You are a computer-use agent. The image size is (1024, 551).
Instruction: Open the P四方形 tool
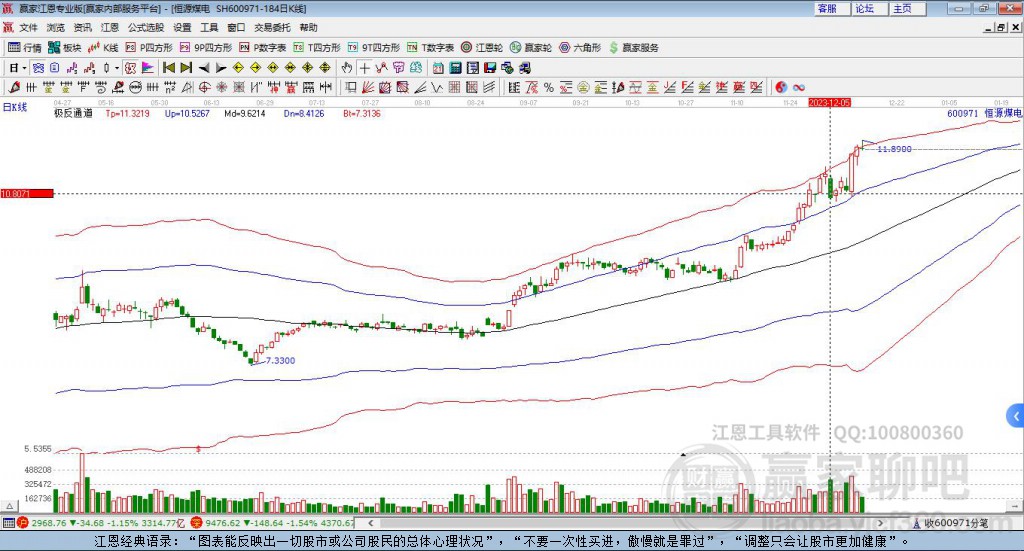click(x=149, y=48)
